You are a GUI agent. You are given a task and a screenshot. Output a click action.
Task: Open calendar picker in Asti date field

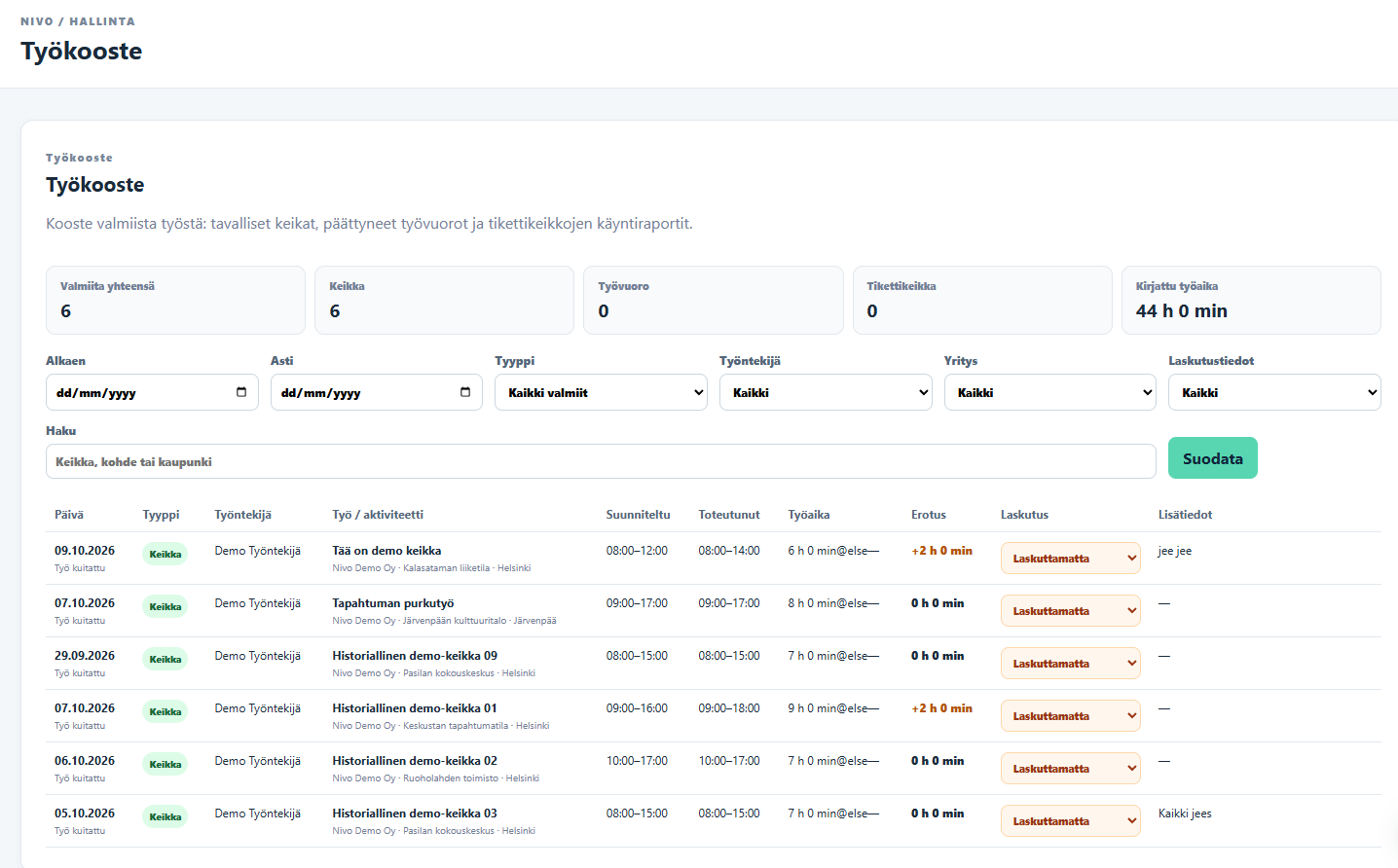465,392
